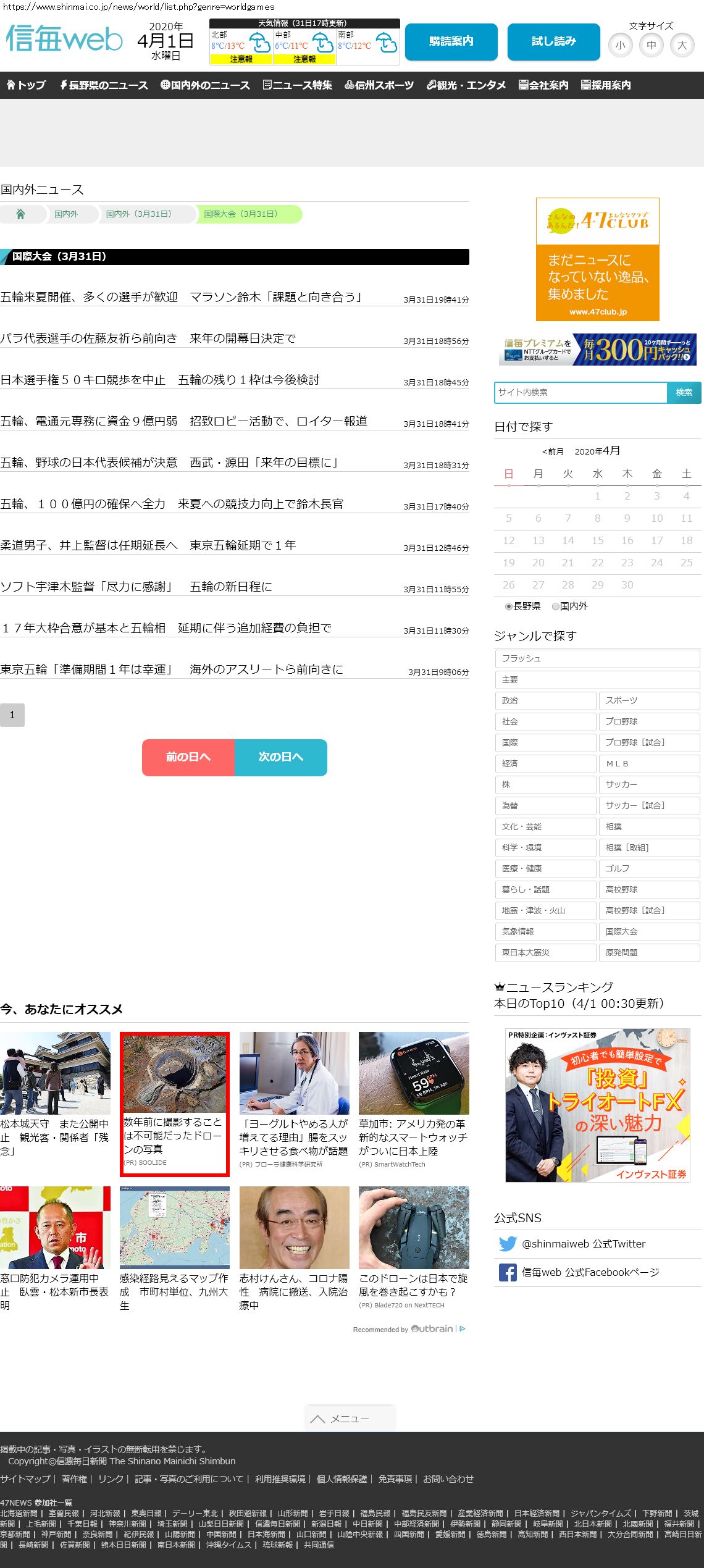Go to the previous month in the calendar
The width and height of the screenshot is (704, 1568).
[x=553, y=451]
